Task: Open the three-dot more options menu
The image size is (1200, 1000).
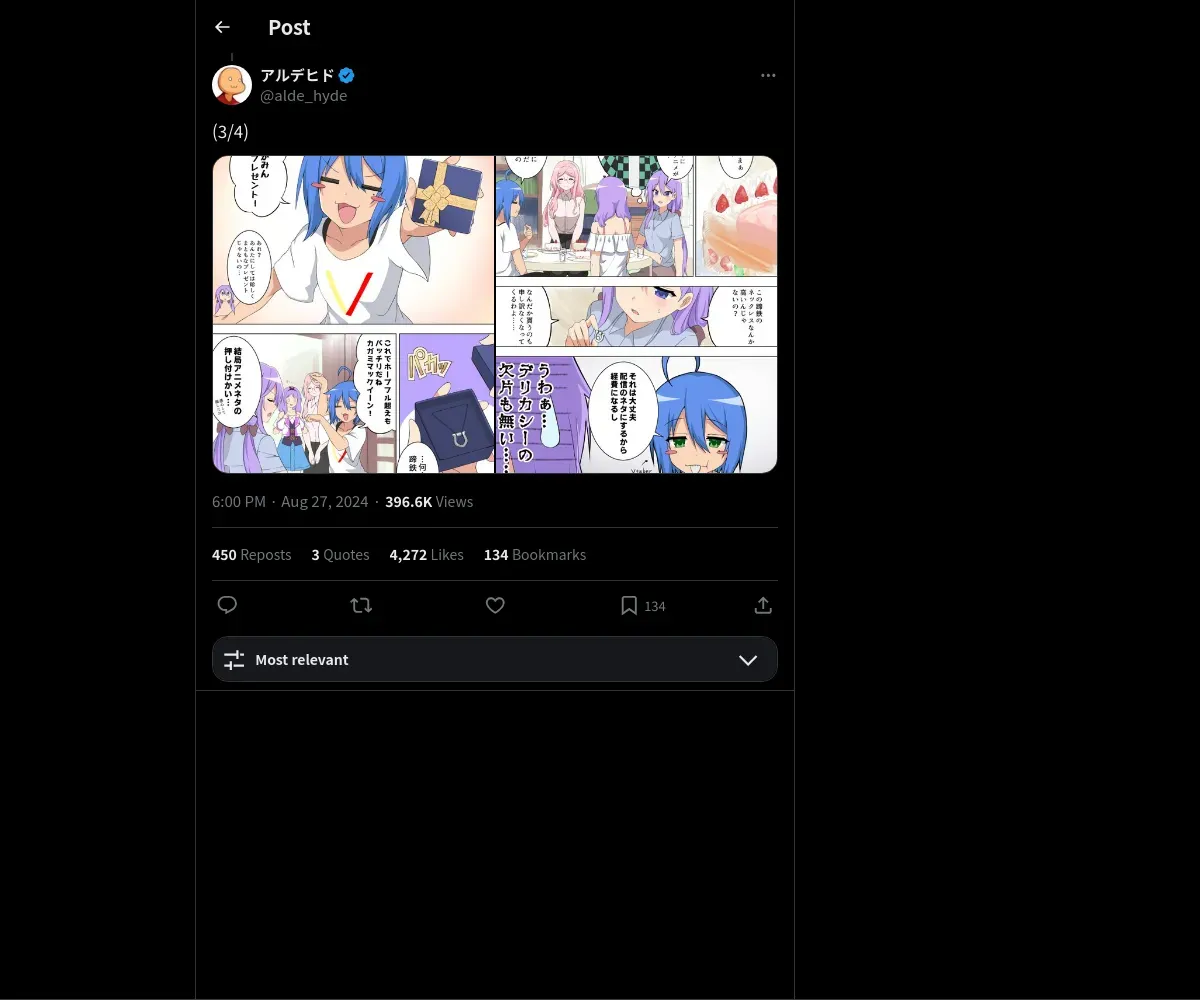Action: click(768, 75)
